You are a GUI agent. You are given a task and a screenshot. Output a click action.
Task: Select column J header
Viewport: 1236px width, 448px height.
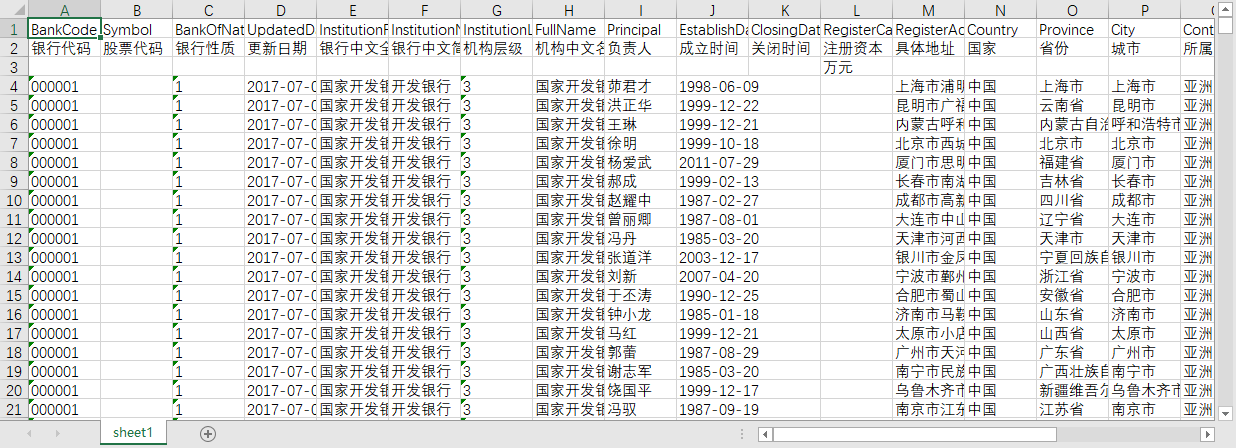pos(713,11)
